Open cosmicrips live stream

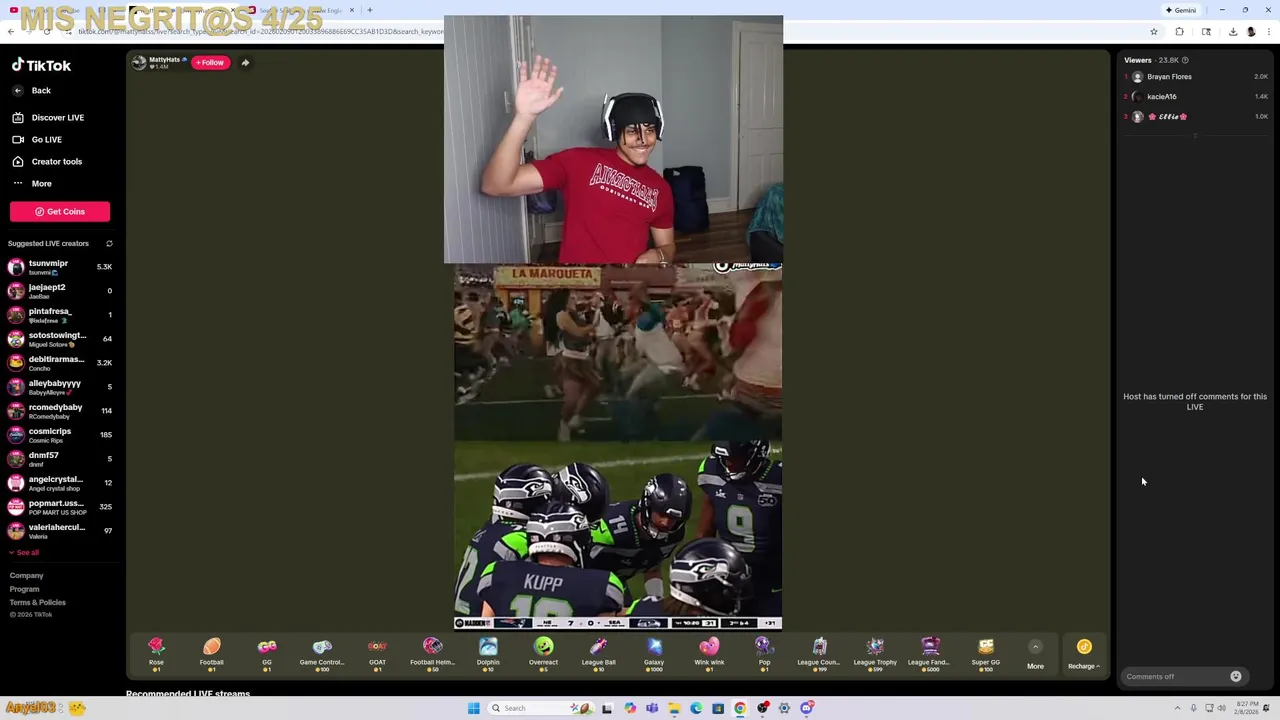[x=60, y=435]
